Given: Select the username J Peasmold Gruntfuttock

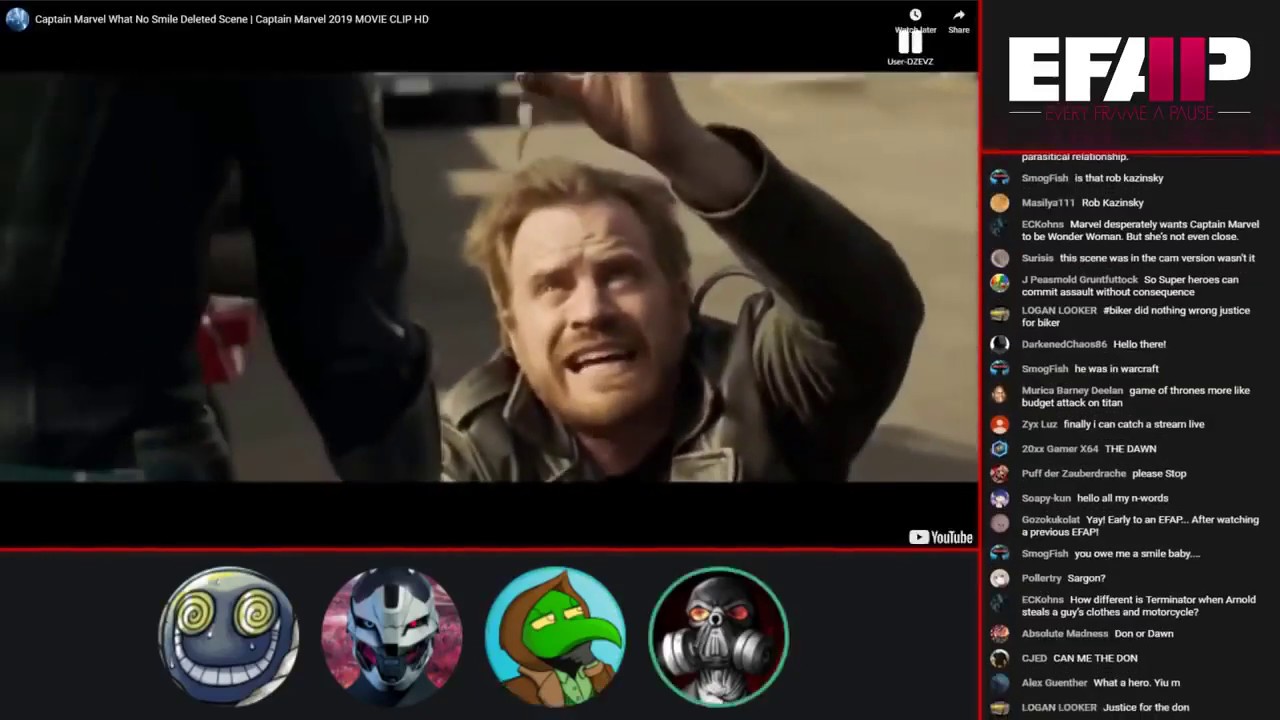Looking at the screenshot, I should click(x=1080, y=280).
